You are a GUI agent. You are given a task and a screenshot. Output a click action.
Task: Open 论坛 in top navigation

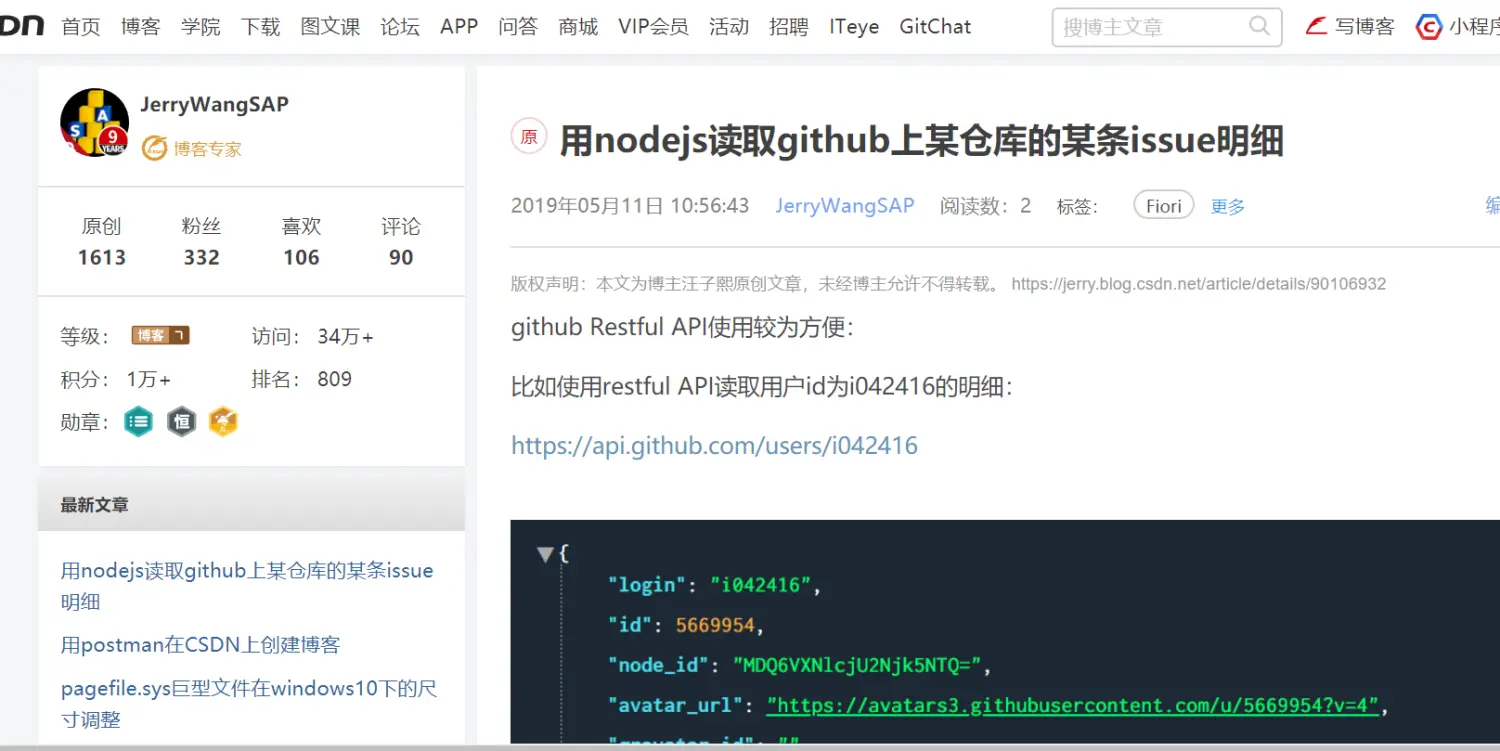400,27
